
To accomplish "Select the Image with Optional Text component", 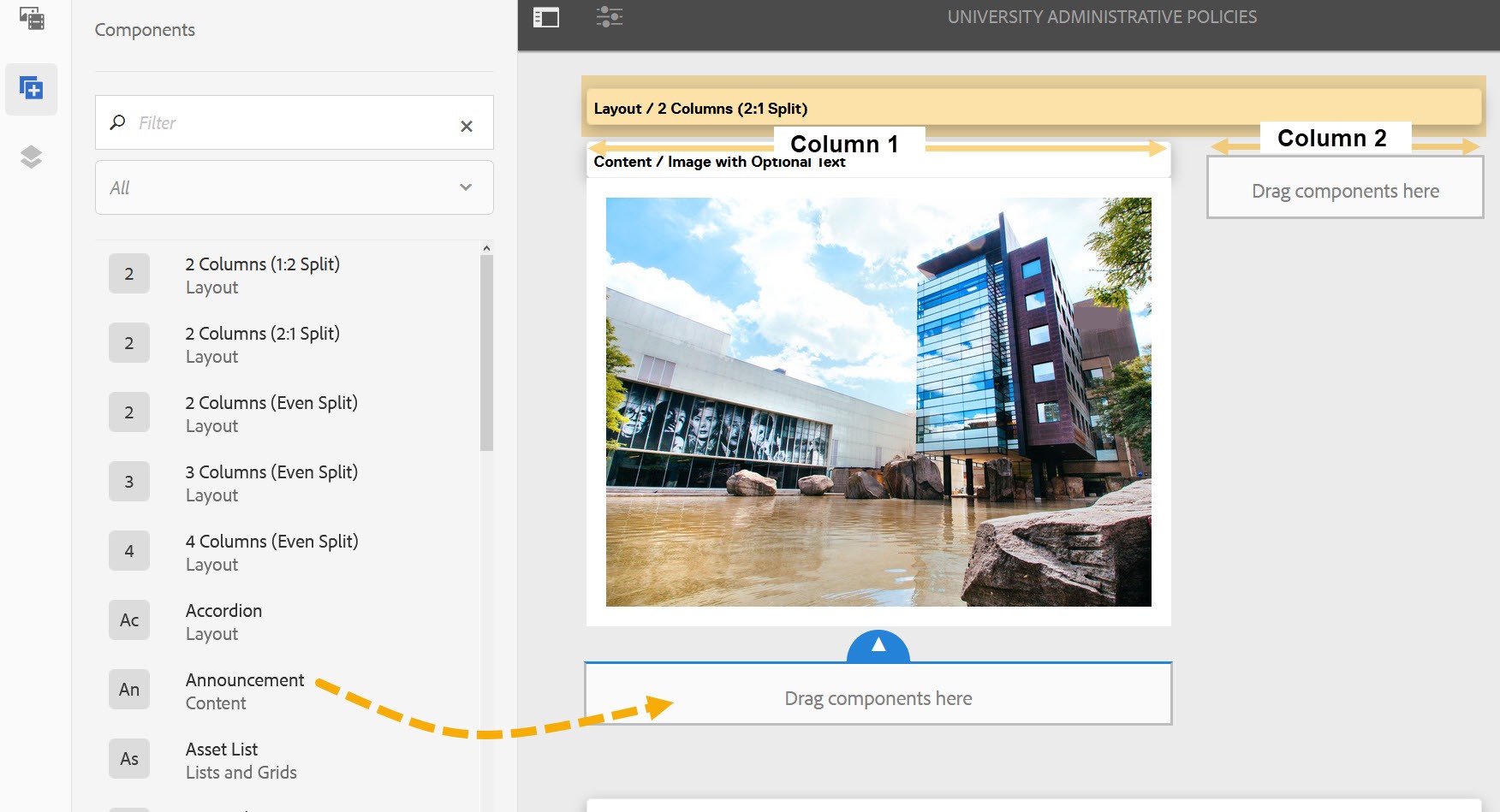I will point(719,161).
